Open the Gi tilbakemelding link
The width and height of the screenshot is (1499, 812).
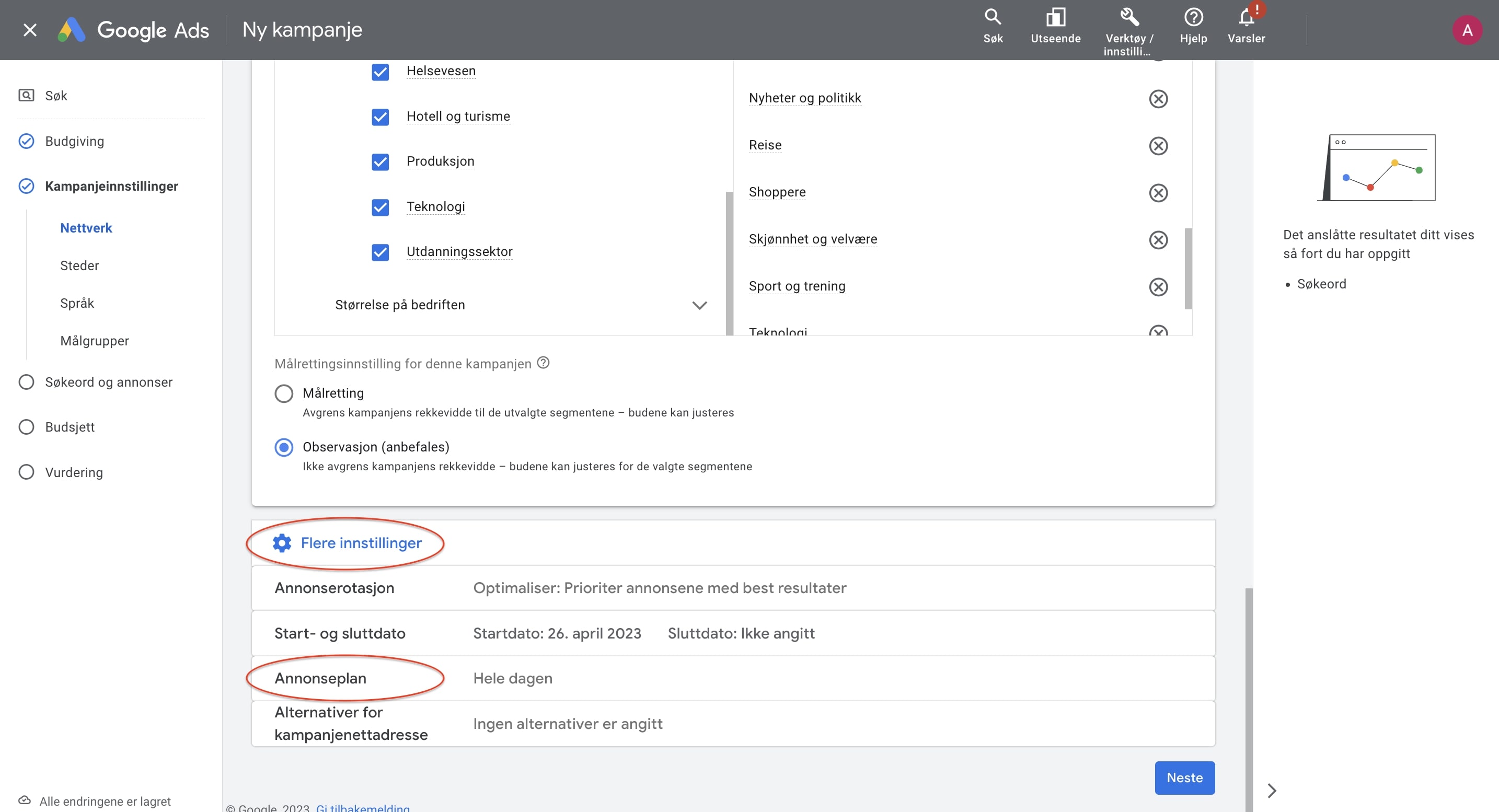pos(363,807)
